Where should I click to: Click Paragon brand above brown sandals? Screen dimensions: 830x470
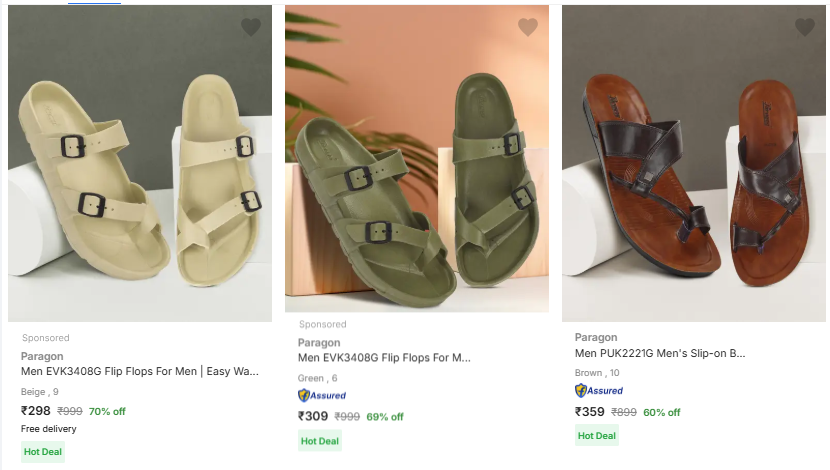(596, 338)
